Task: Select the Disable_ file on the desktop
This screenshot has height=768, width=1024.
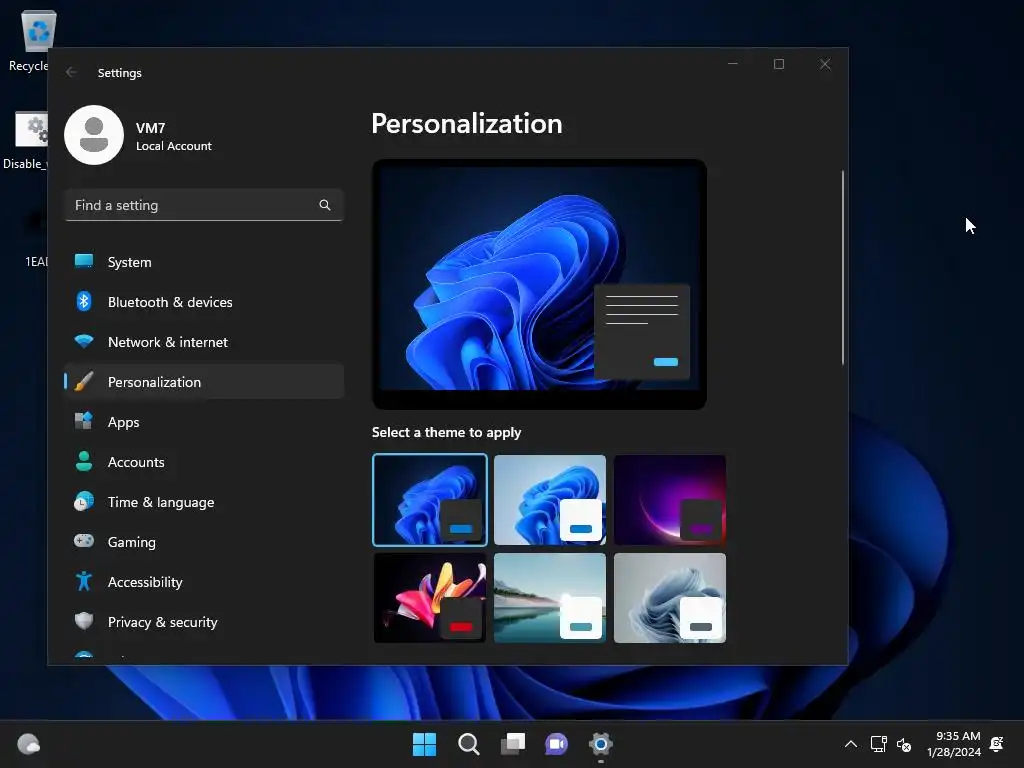Action: click(x=25, y=140)
